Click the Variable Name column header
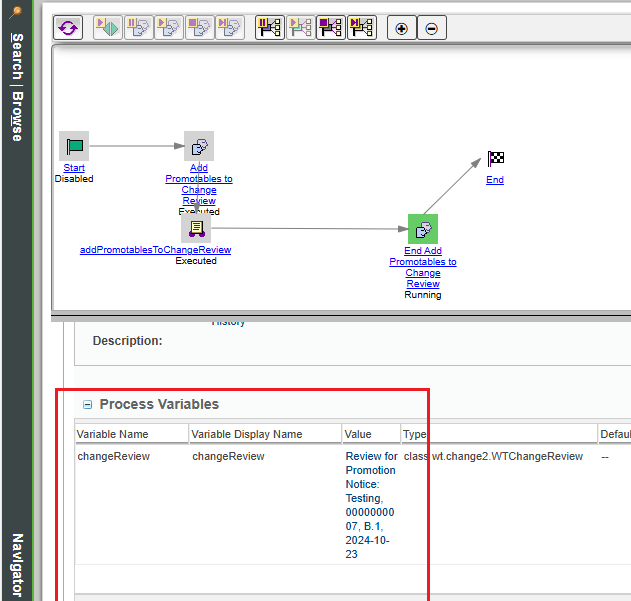 coord(113,434)
